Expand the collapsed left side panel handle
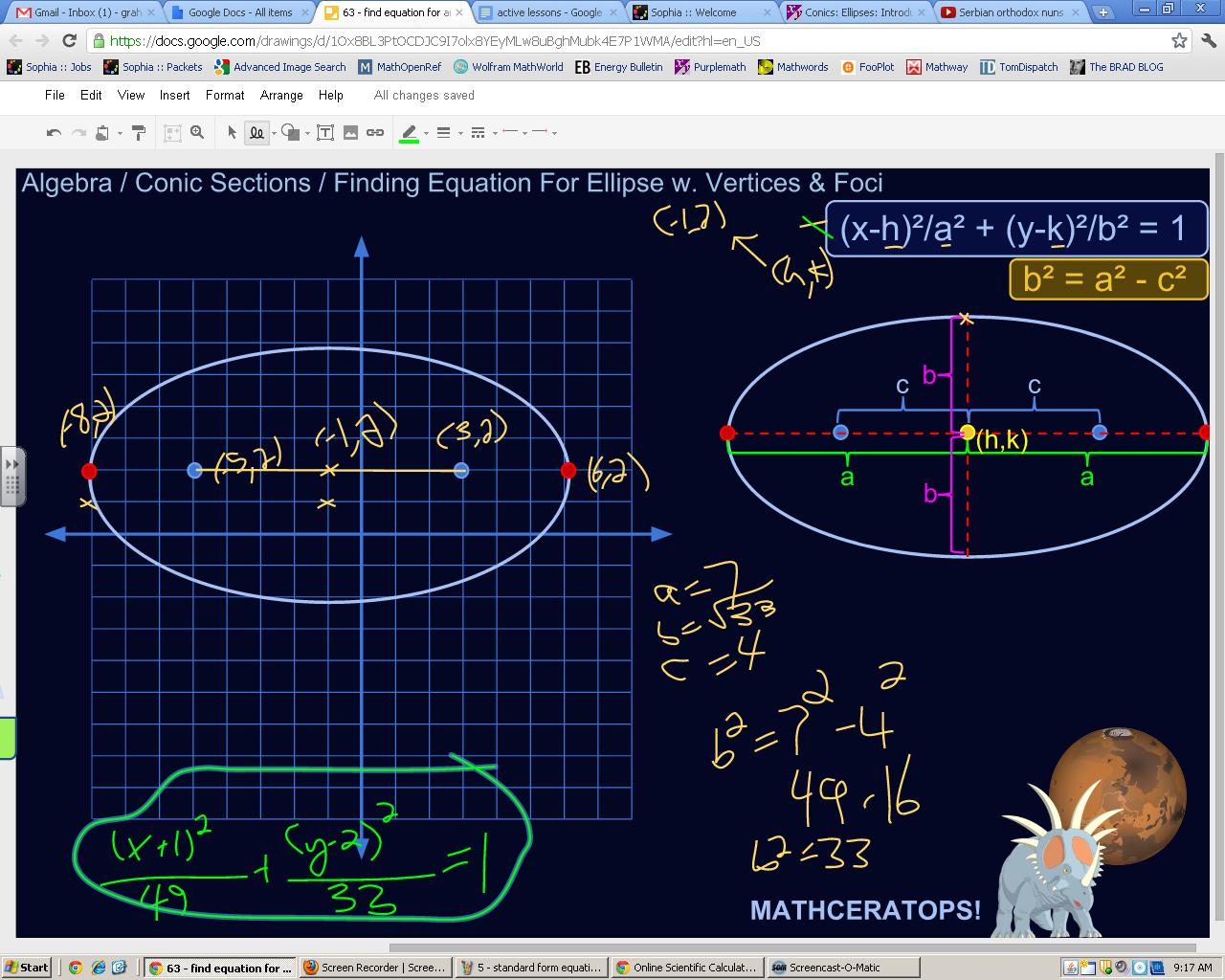 click(11, 476)
